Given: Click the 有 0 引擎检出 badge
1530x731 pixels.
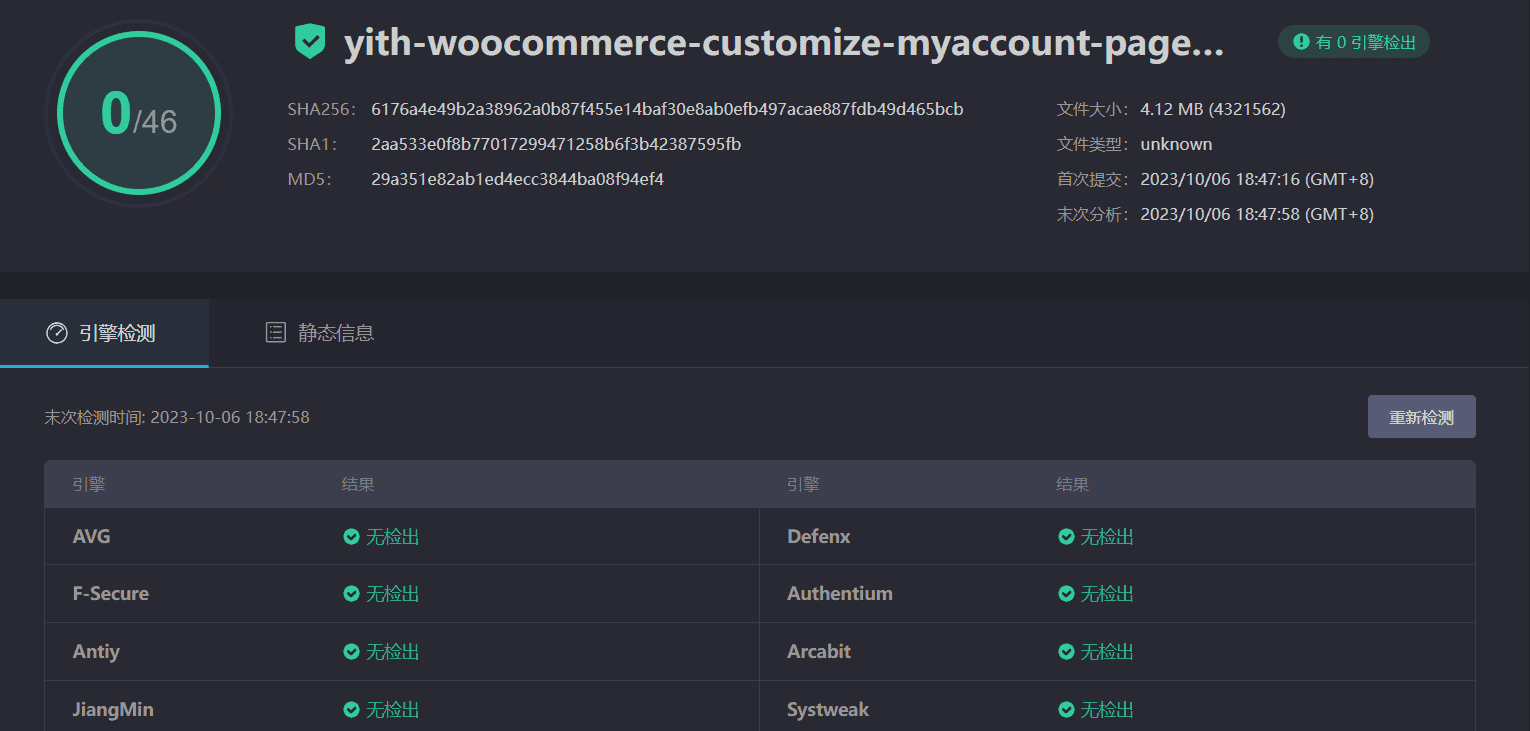Looking at the screenshot, I should coord(1354,42).
